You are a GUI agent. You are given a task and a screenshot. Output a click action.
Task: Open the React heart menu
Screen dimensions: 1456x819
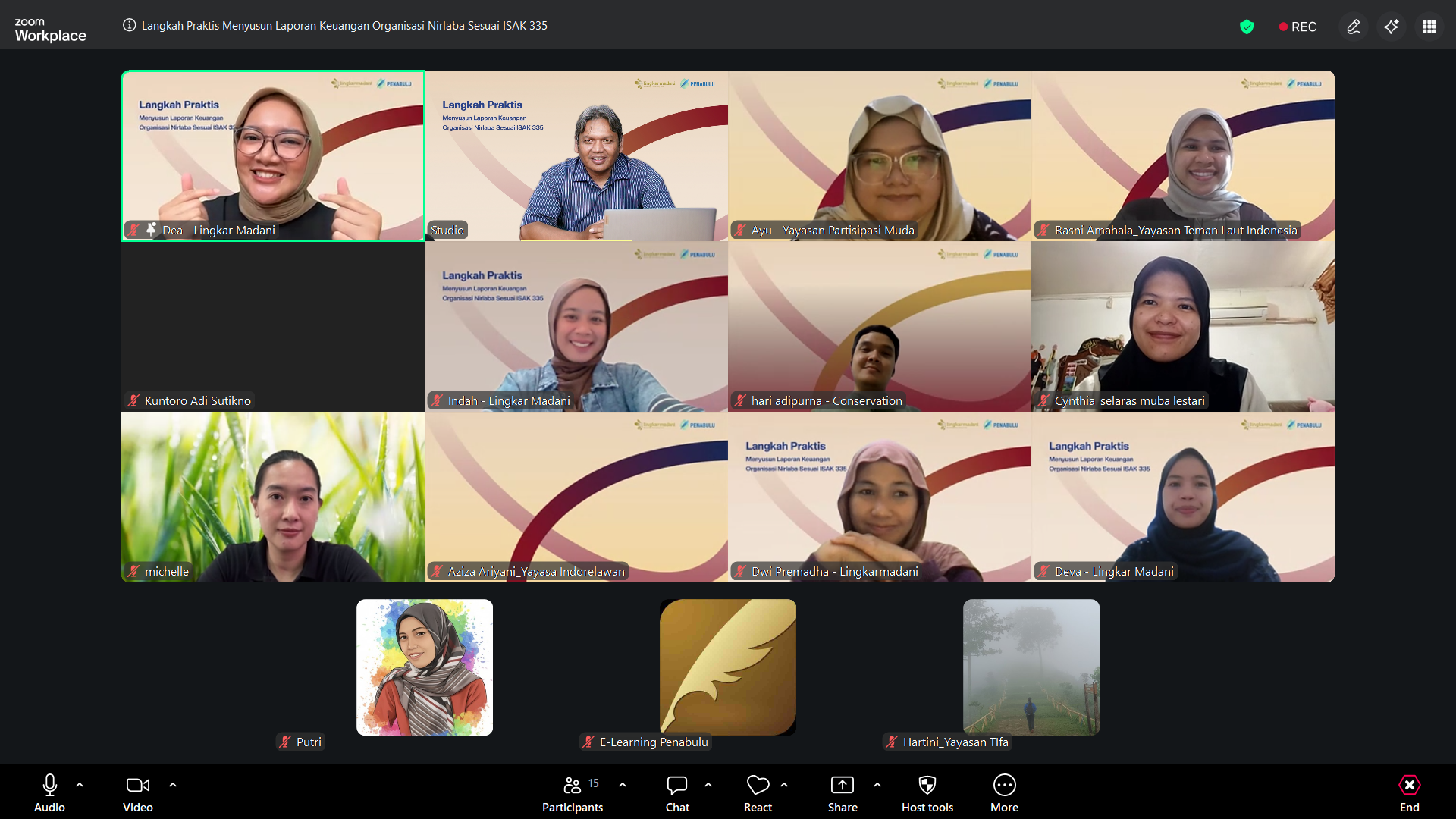[x=758, y=792]
